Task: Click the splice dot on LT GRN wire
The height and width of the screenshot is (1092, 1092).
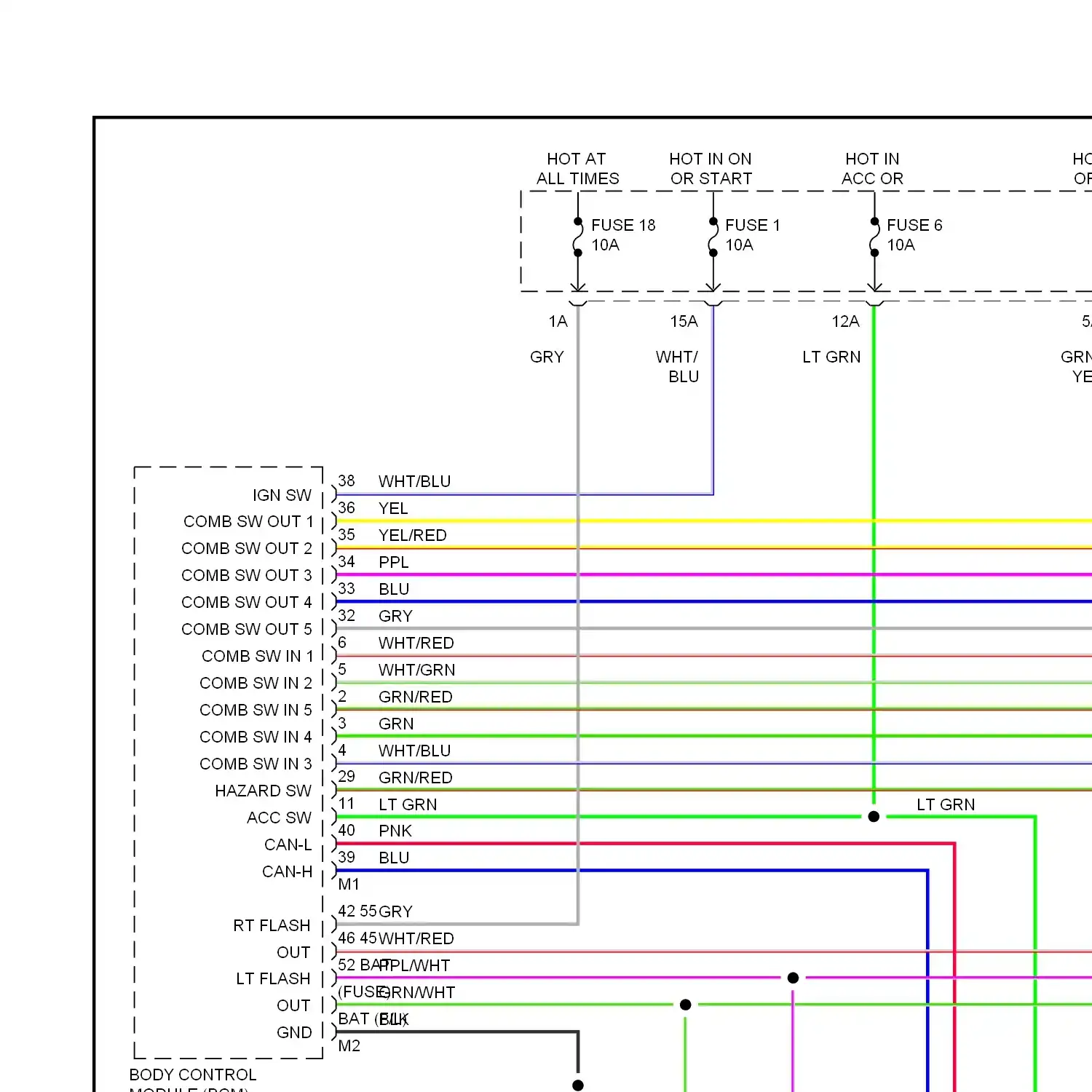Action: tap(874, 817)
